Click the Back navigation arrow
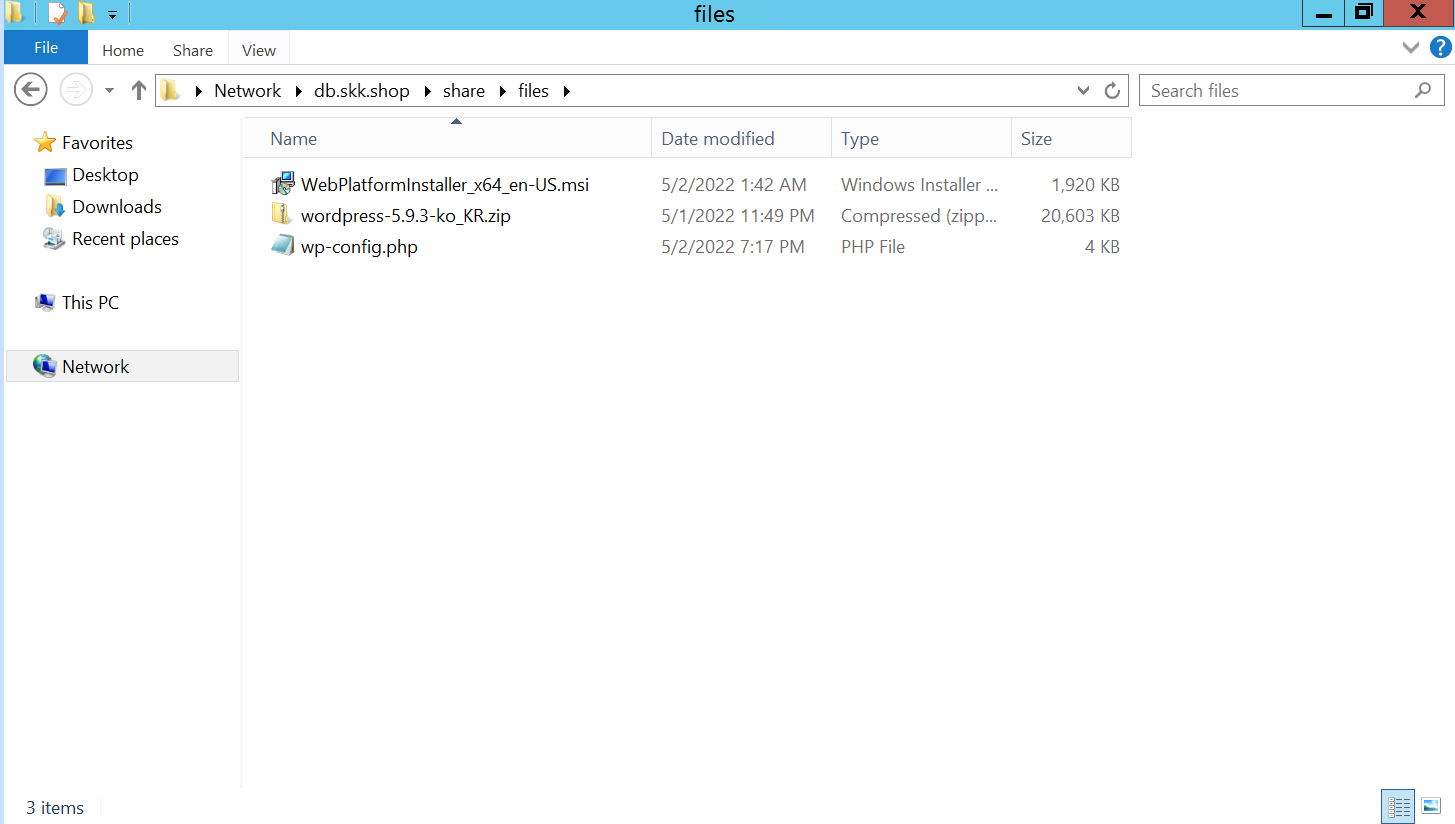This screenshot has height=824, width=1455. point(31,90)
